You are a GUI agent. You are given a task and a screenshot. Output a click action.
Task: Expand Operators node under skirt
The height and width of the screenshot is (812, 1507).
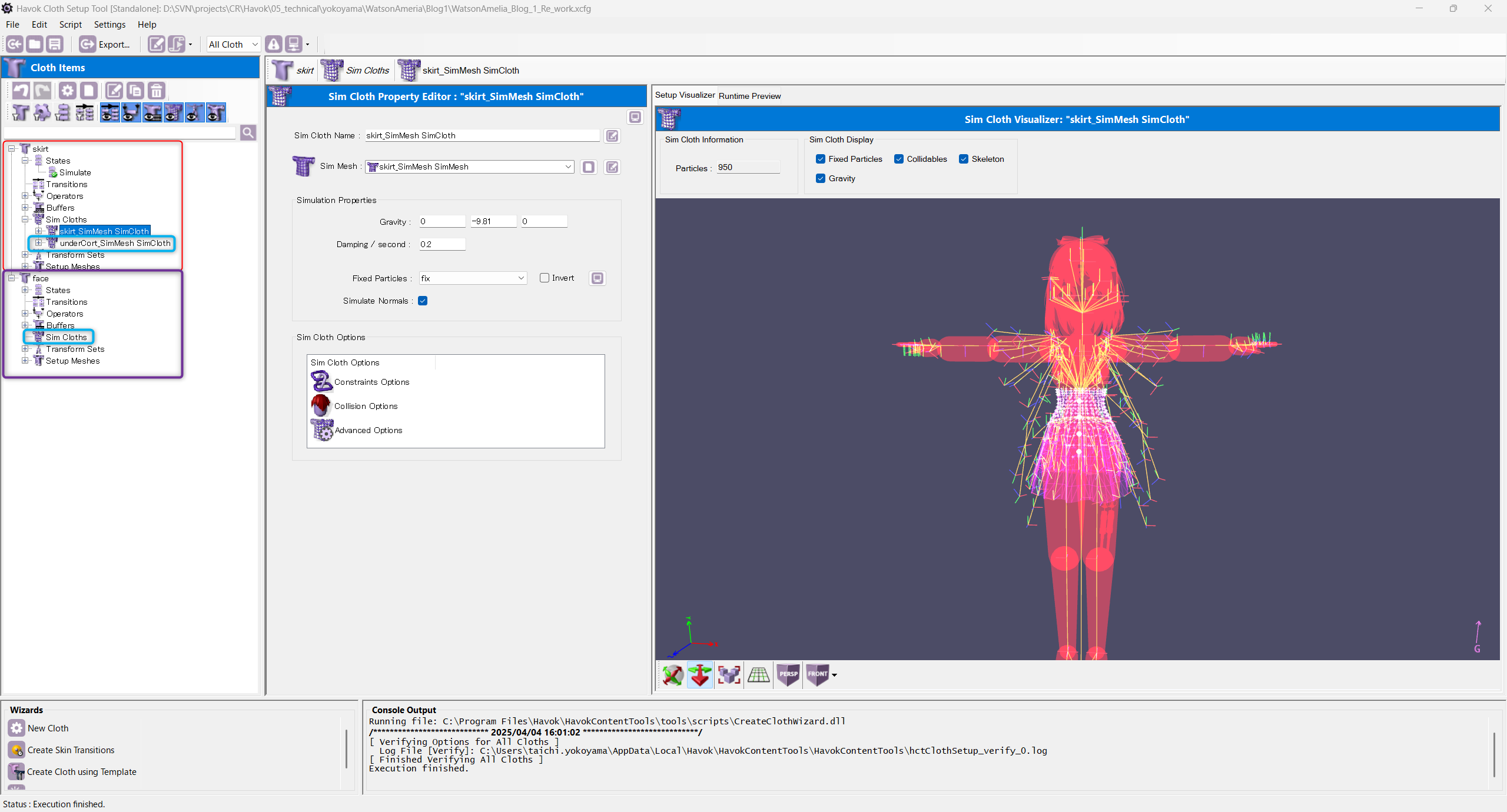pos(25,196)
